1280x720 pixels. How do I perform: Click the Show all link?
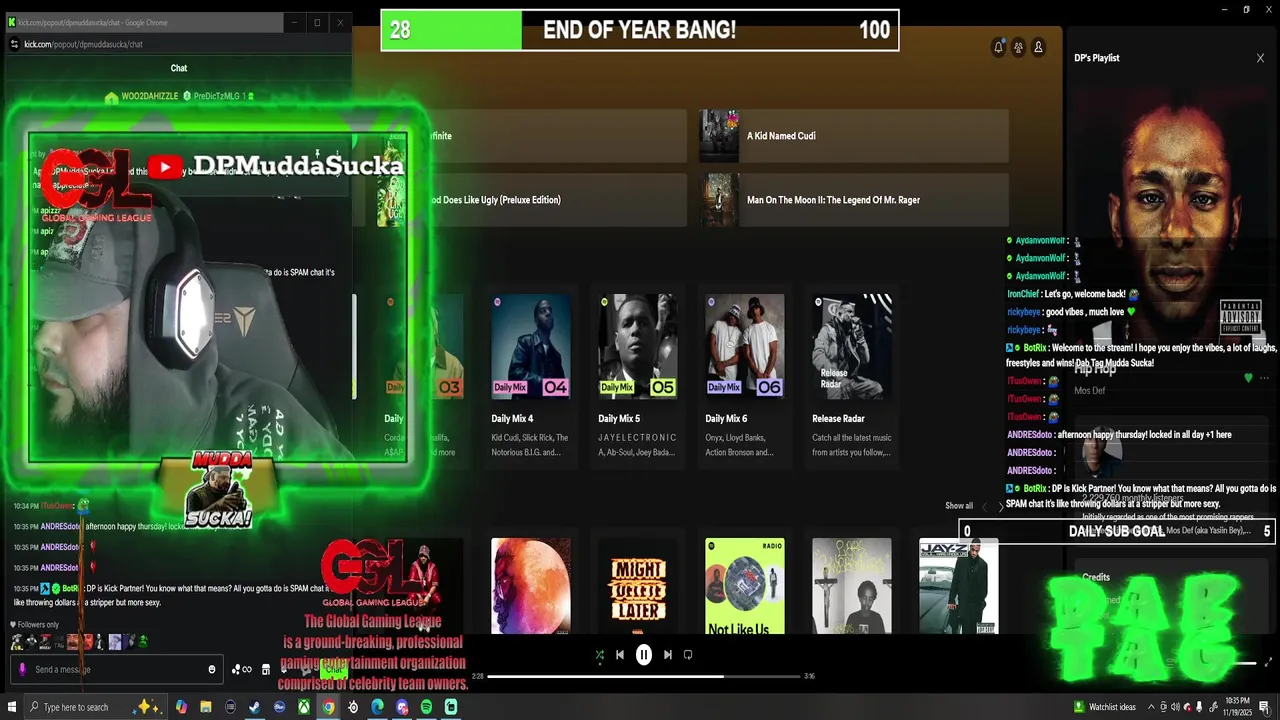[x=959, y=506]
